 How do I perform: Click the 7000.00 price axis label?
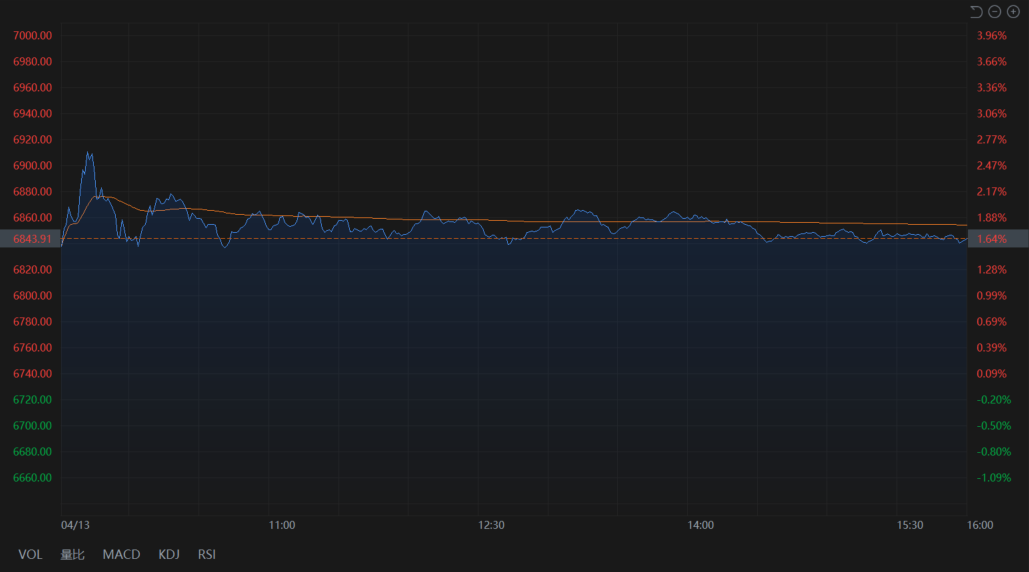[32, 36]
